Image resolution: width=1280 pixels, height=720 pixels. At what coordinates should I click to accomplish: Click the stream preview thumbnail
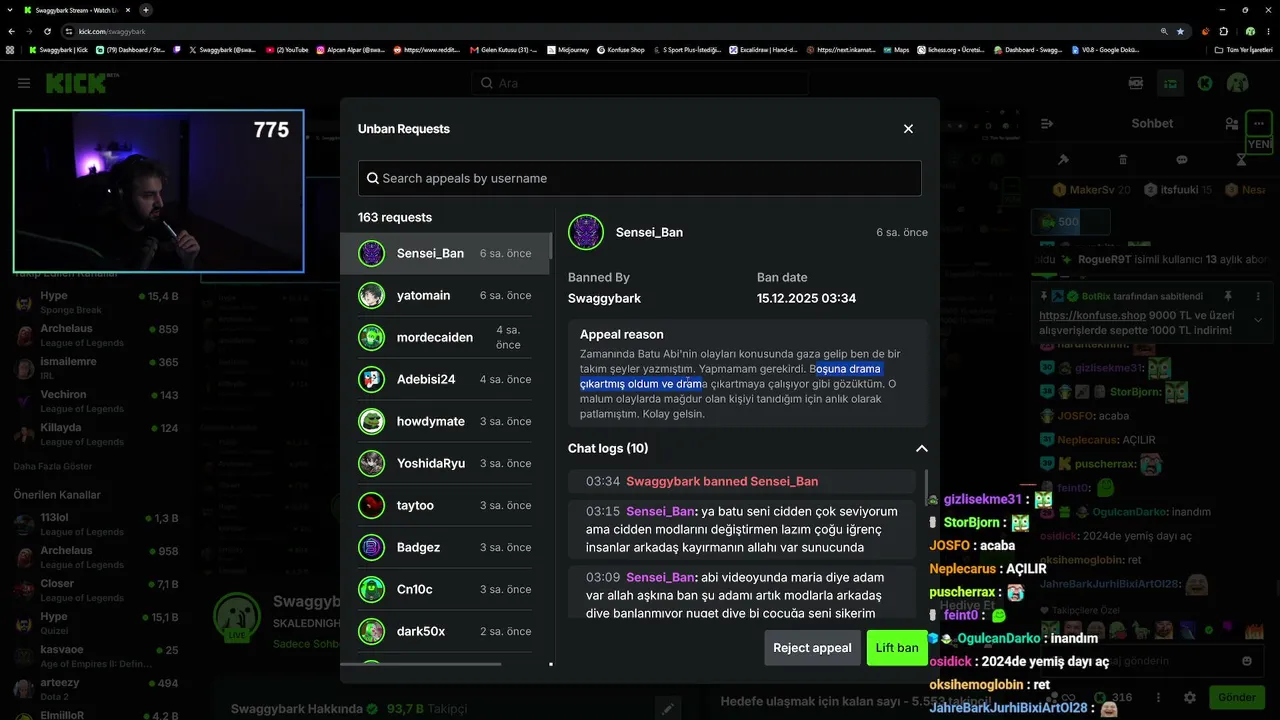tap(158, 191)
